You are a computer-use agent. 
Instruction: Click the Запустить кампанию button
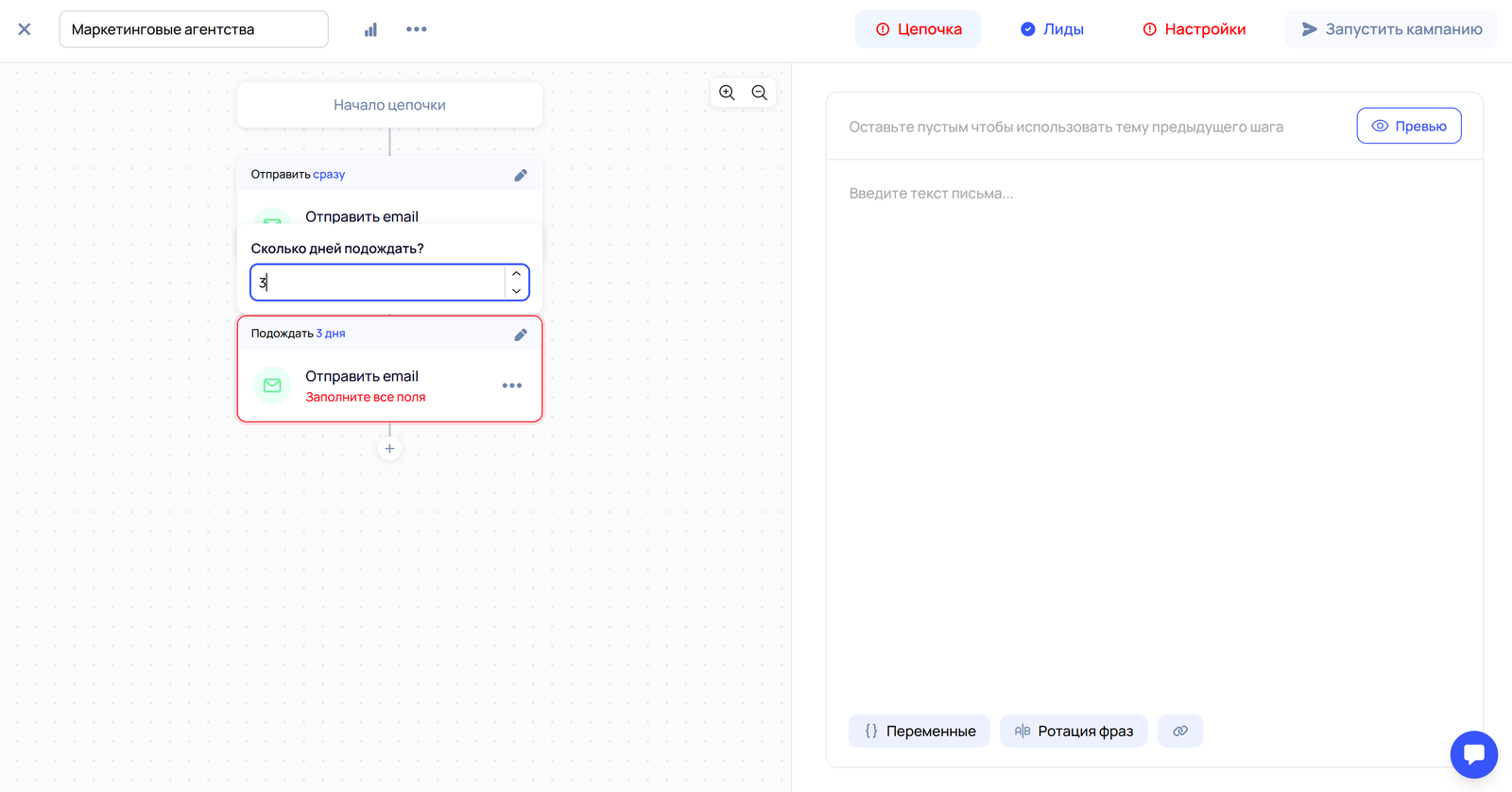point(1391,29)
